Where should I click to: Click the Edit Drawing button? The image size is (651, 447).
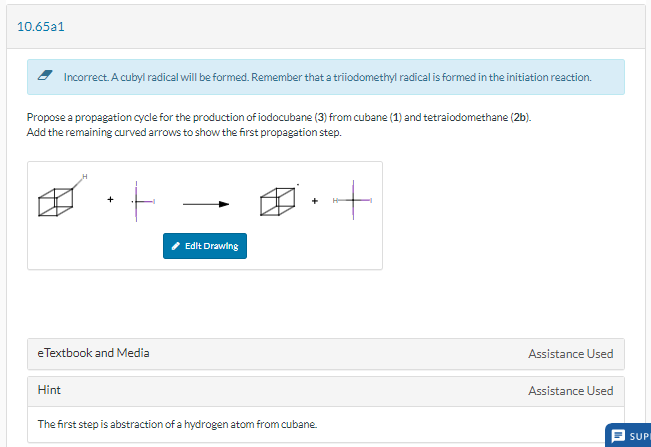[205, 246]
